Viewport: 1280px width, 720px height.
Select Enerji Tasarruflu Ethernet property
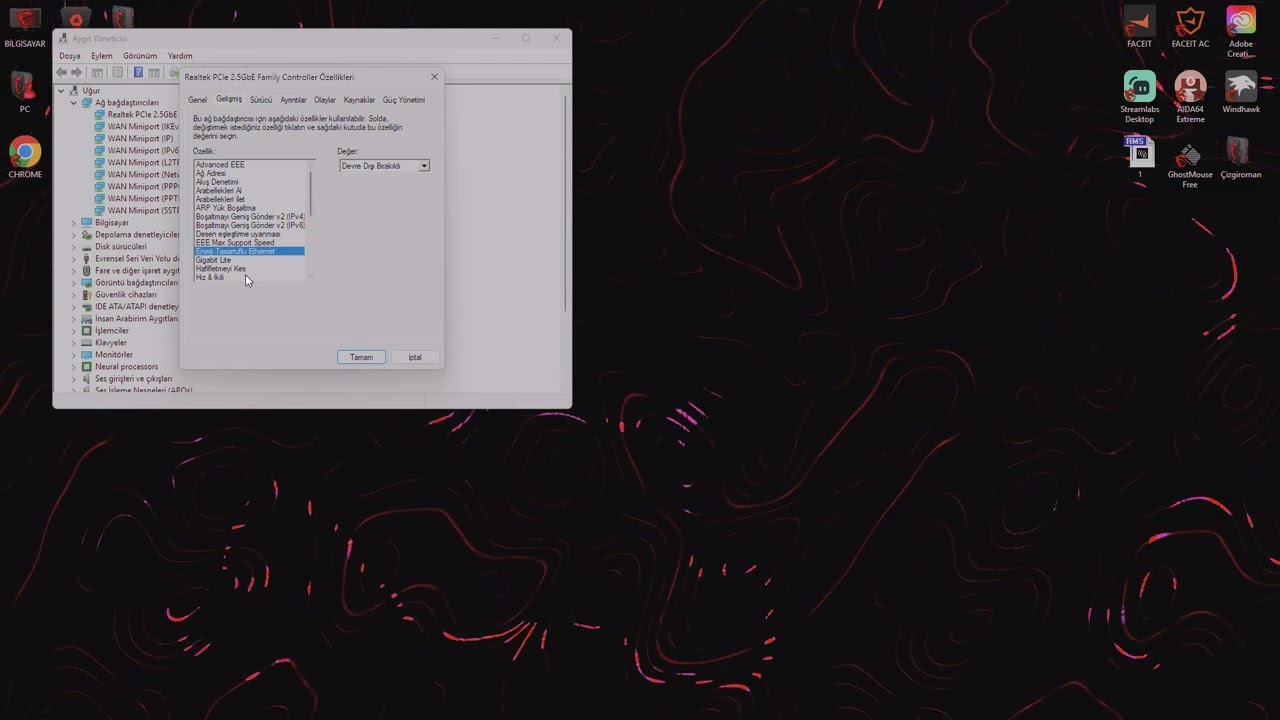tap(249, 251)
